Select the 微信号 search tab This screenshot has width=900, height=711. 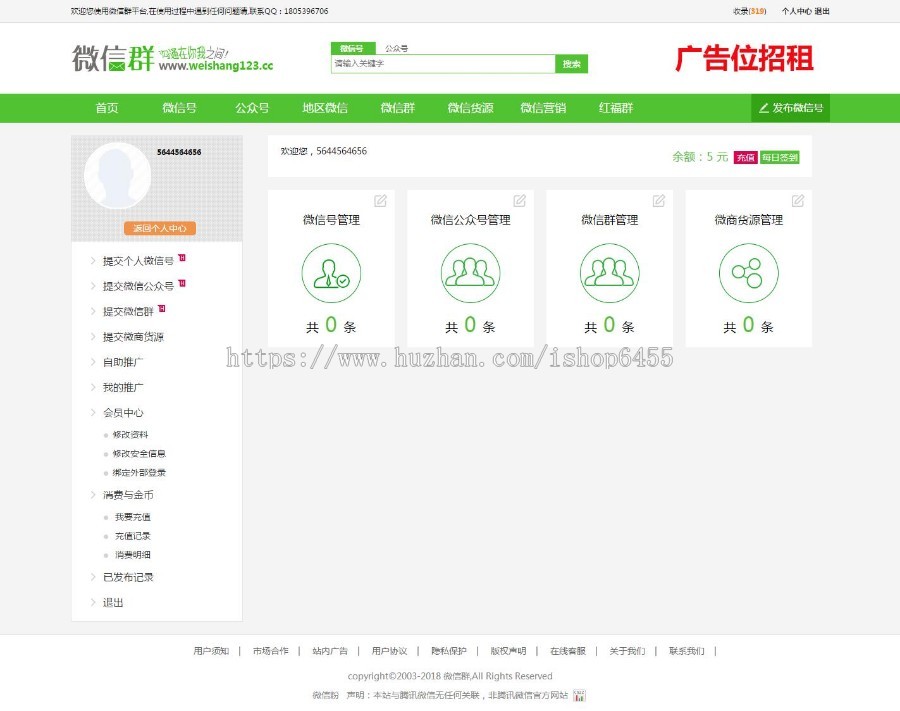[352, 48]
